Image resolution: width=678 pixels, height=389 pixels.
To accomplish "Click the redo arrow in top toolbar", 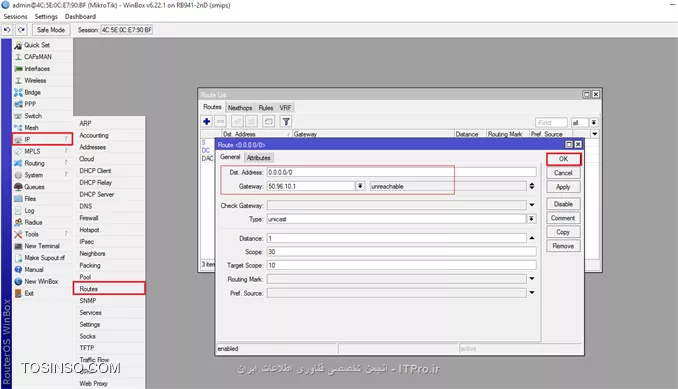I will click(21, 30).
